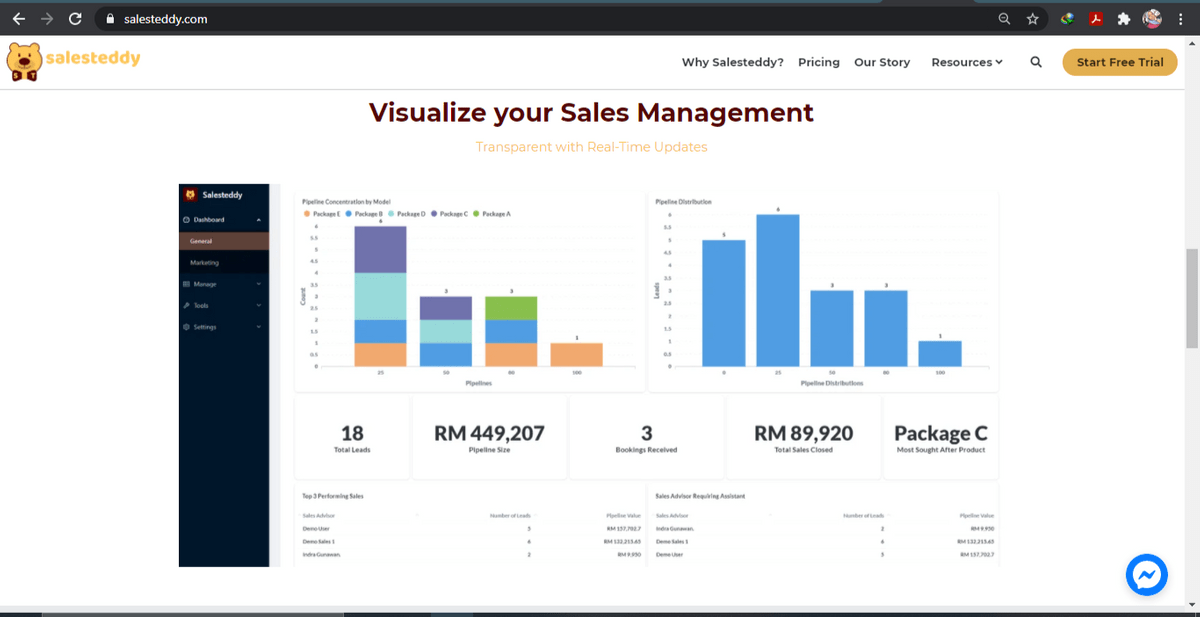The width and height of the screenshot is (1200, 617).
Task: Open the Why Salesteddy? page
Action: pos(733,62)
